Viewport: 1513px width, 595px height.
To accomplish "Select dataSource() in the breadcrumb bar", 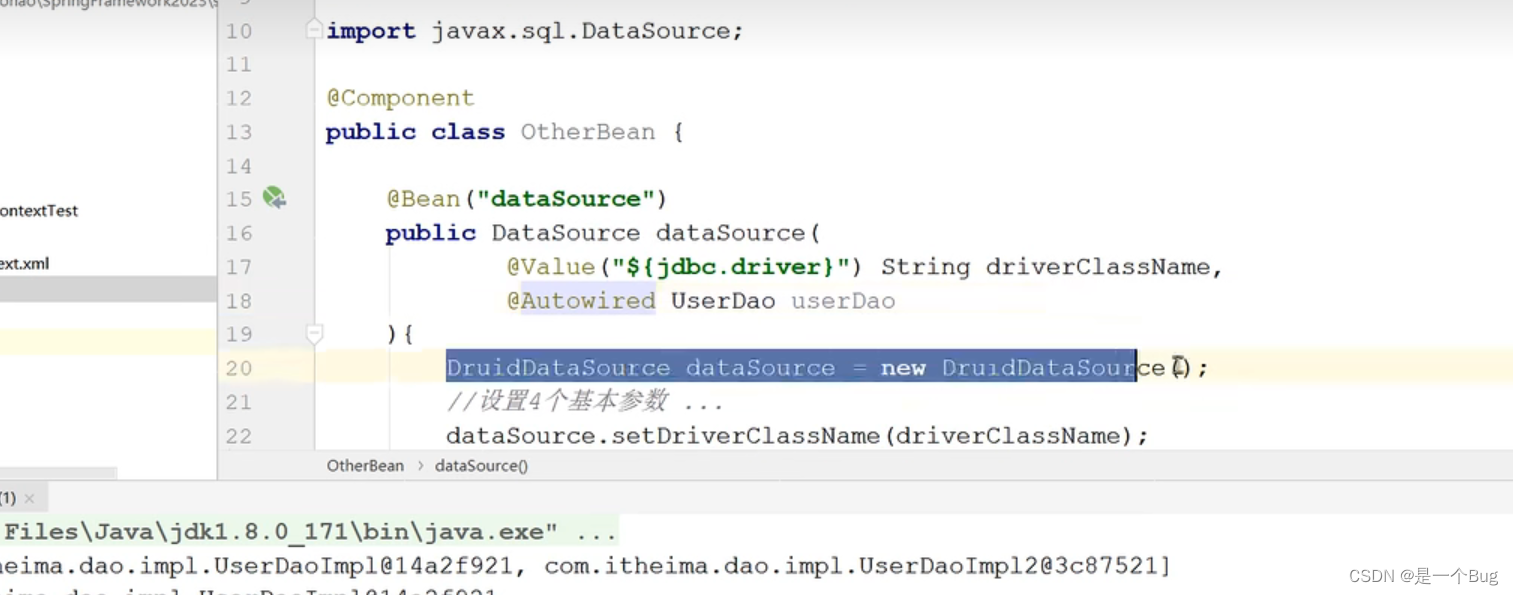I will click(481, 465).
